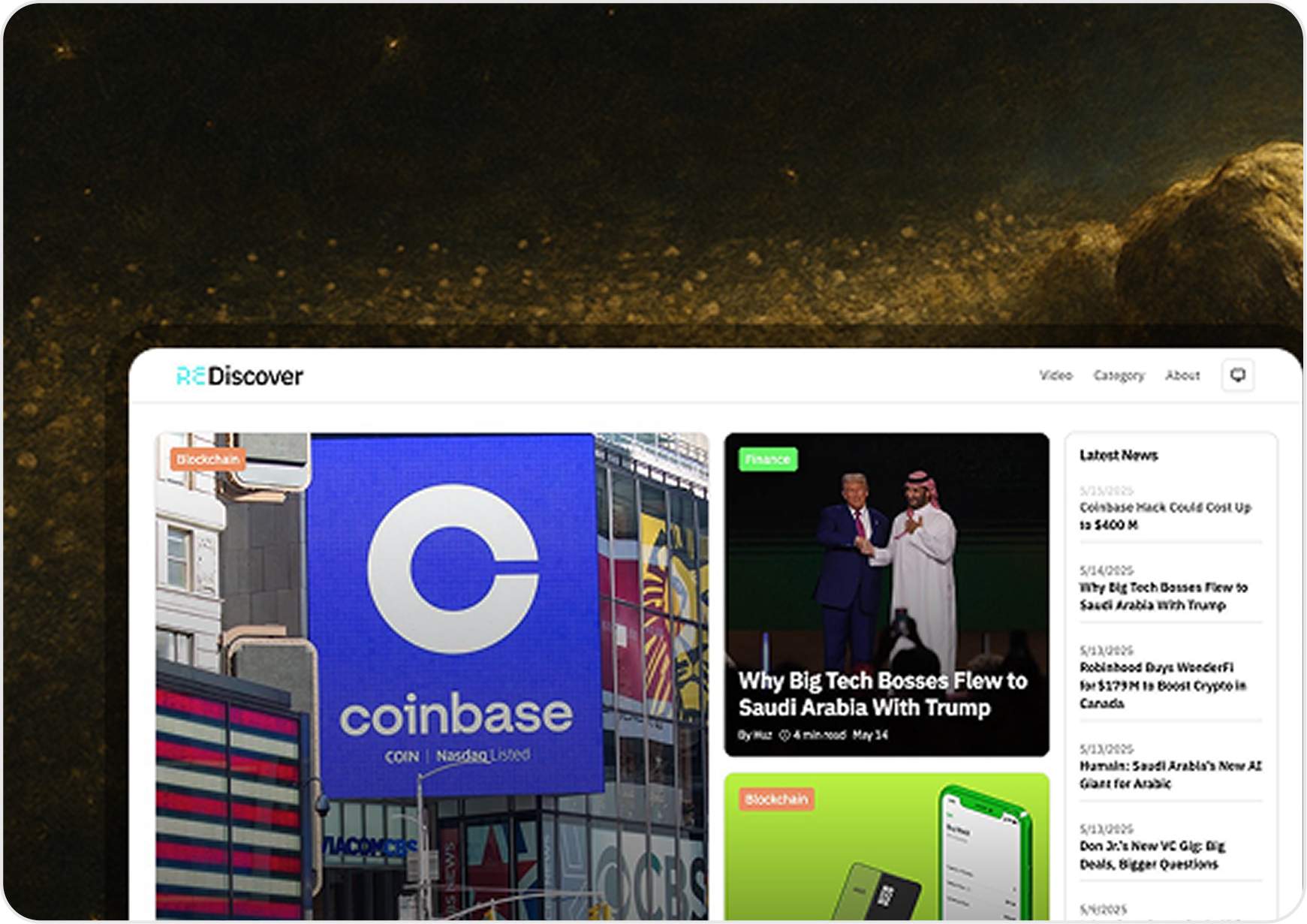Open the green phone card thumbnail
1307x924 pixels.
887,847
